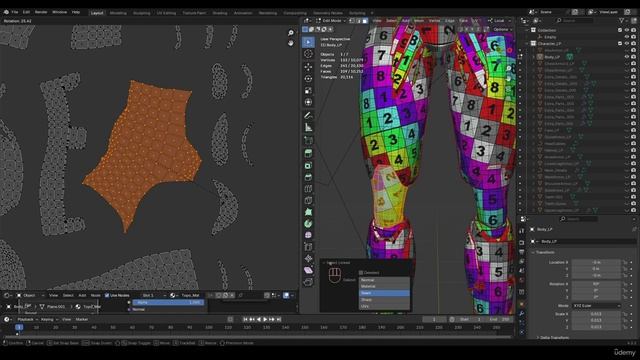
Task: Enable edge select mode
Action: 358,20
